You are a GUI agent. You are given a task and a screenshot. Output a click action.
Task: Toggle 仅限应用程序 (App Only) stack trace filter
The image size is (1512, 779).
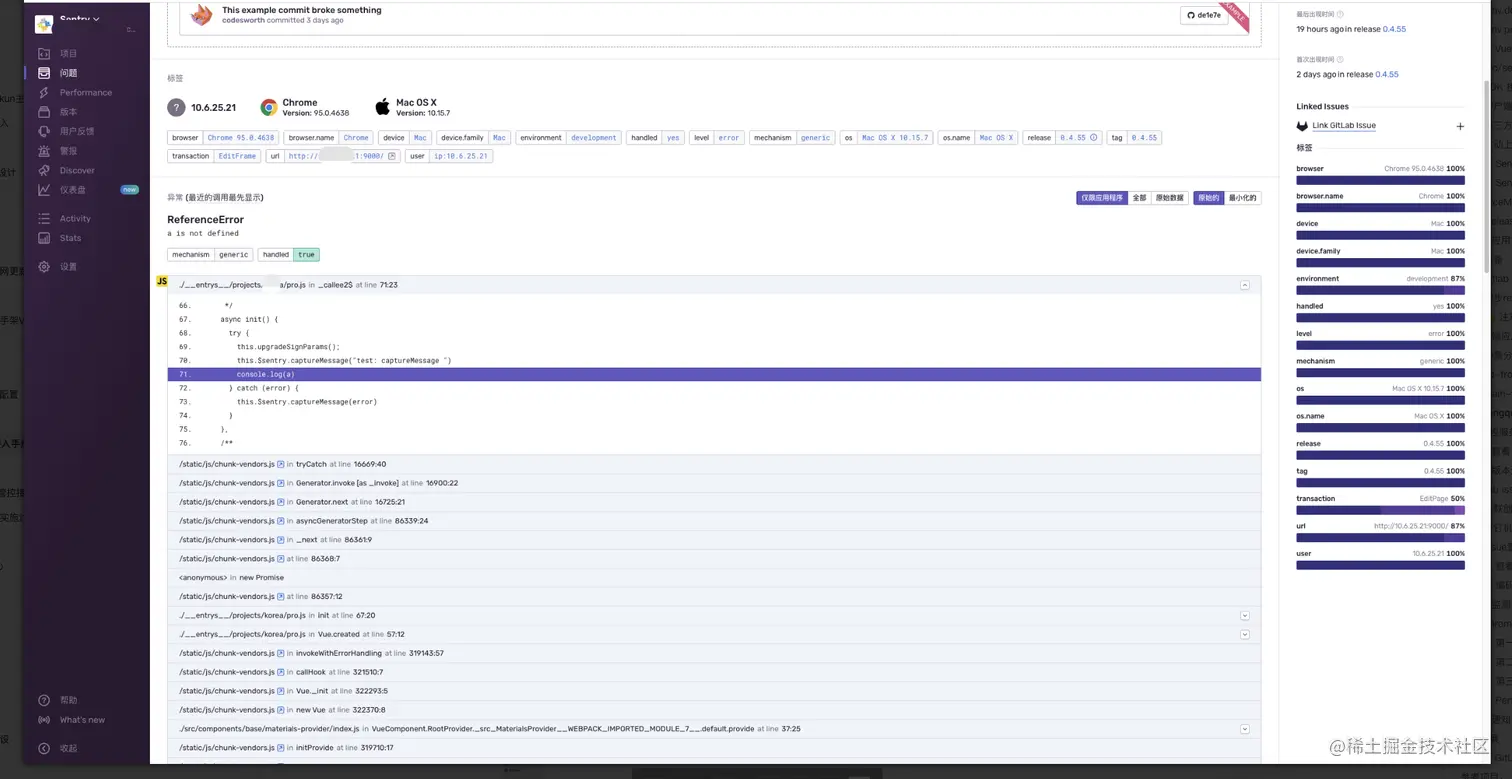click(1101, 198)
